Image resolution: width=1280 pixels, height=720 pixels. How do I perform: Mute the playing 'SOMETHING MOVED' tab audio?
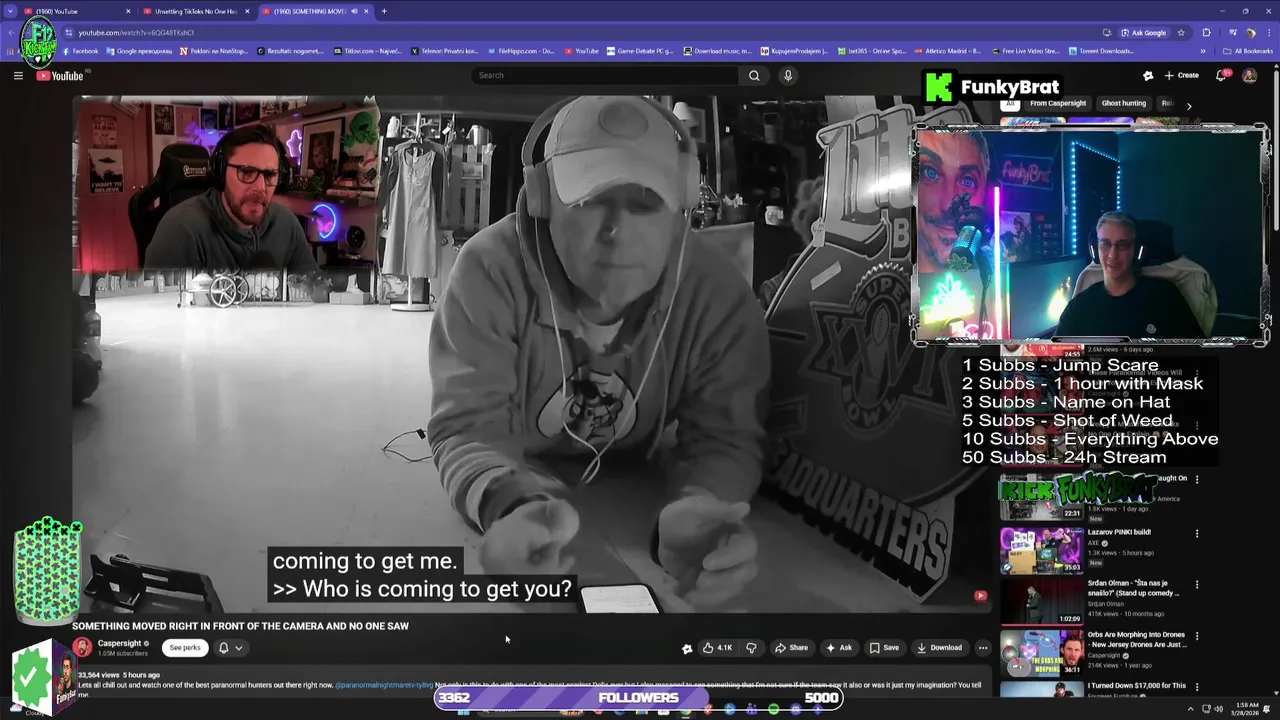(x=353, y=11)
